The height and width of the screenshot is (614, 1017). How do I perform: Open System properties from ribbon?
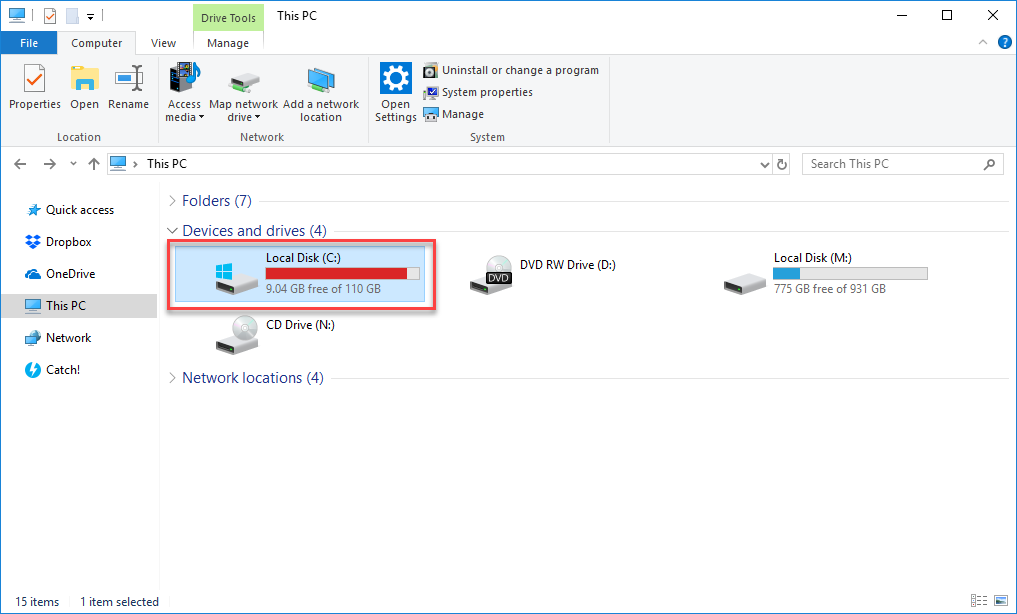click(478, 92)
